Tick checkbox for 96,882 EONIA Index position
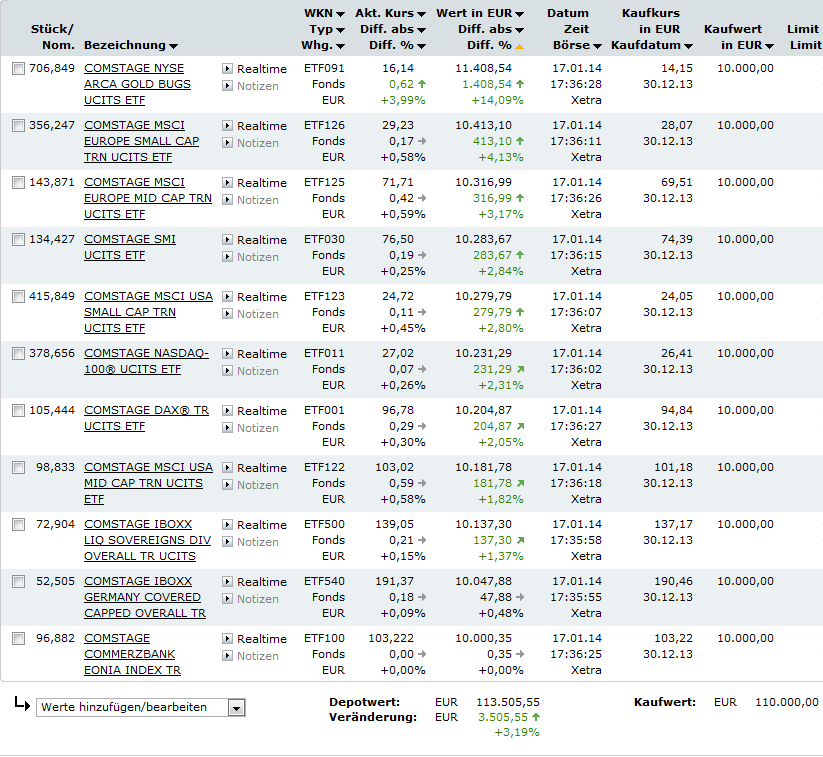The image size is (823, 757). [18, 638]
